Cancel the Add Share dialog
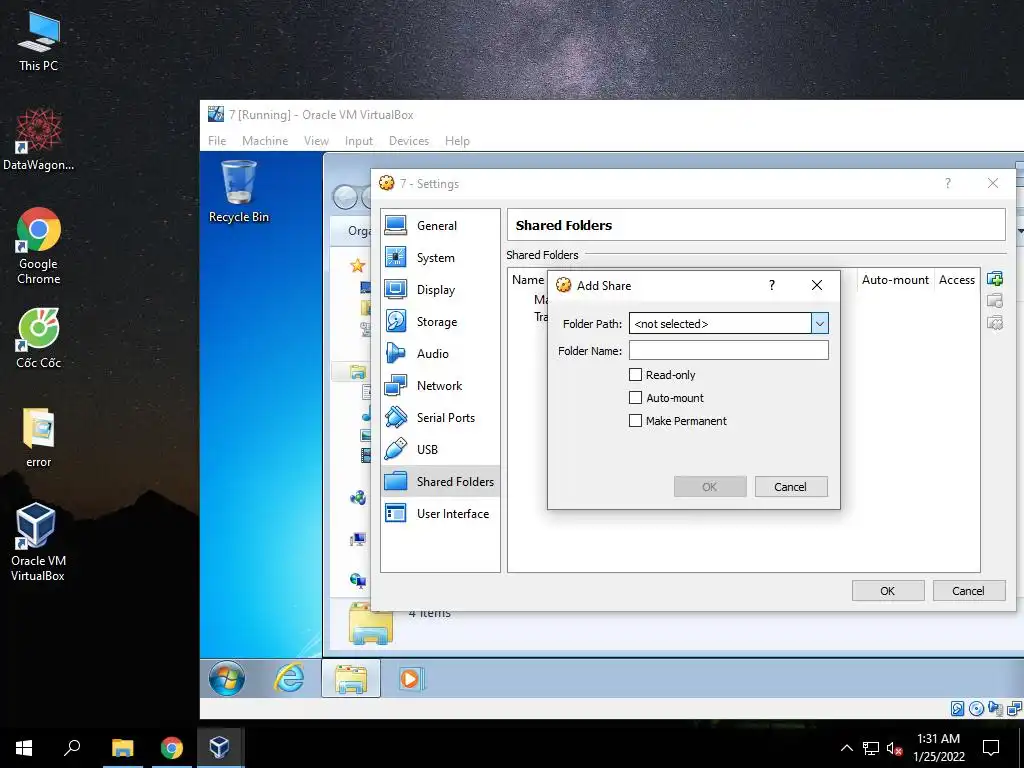 coord(791,487)
